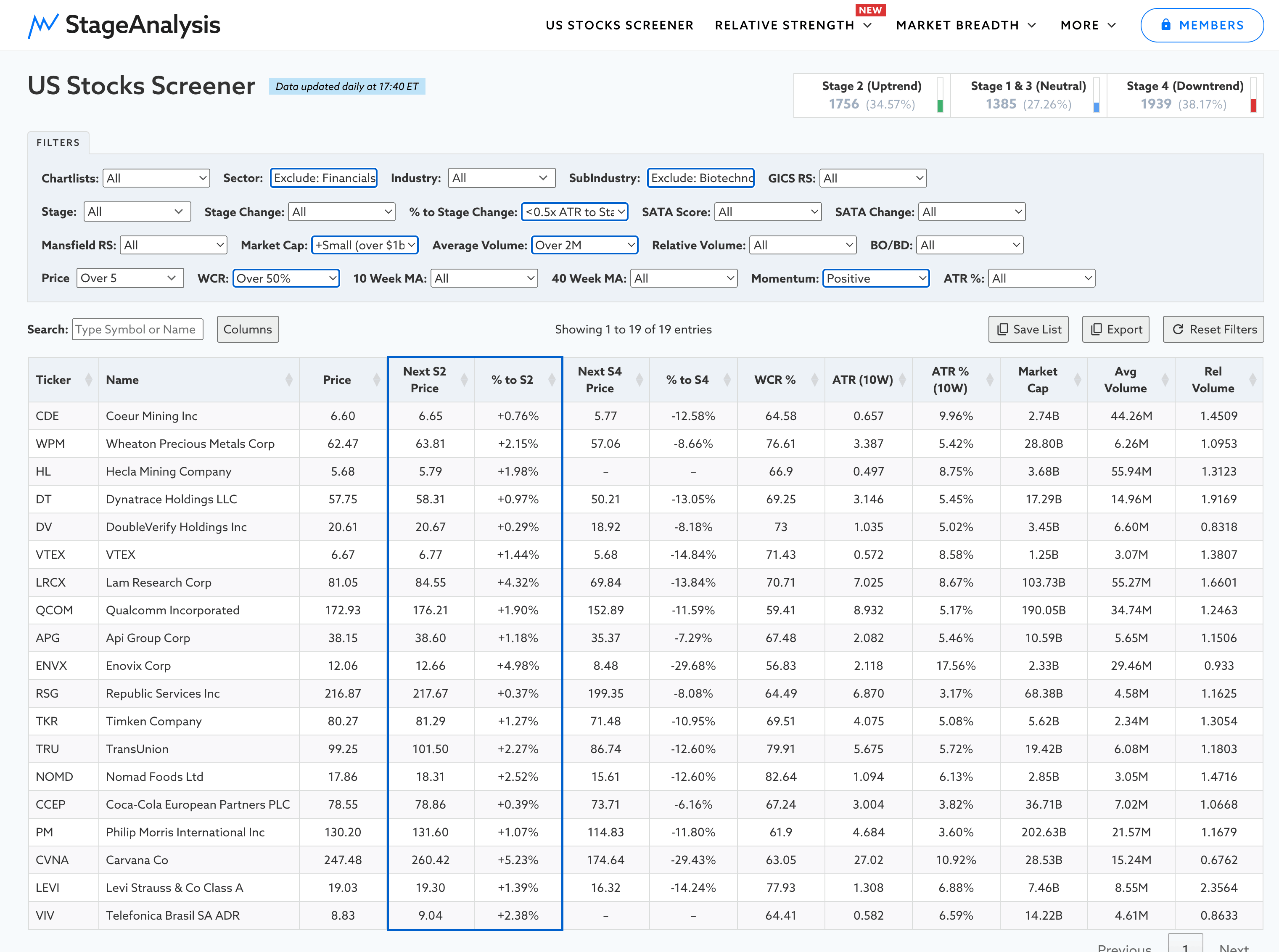The width and height of the screenshot is (1279, 952).
Task: Open the Industry filter dropdown
Action: tap(501, 177)
